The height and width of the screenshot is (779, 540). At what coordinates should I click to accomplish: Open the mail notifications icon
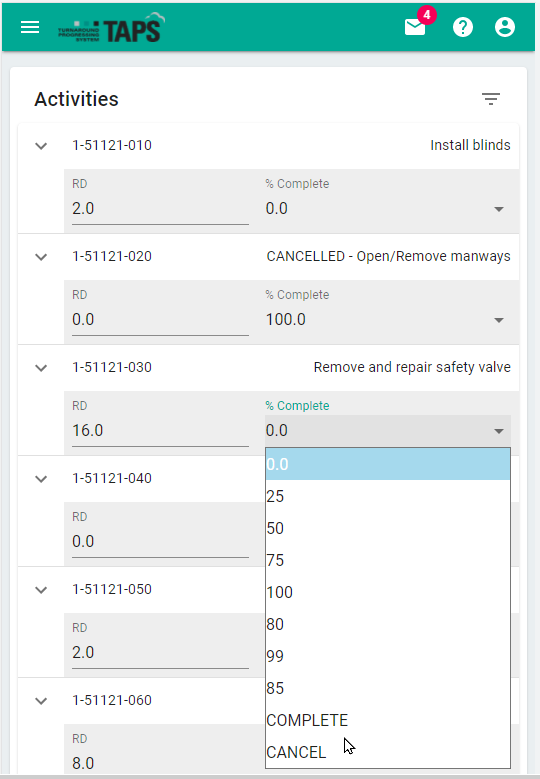pyautogui.click(x=415, y=27)
